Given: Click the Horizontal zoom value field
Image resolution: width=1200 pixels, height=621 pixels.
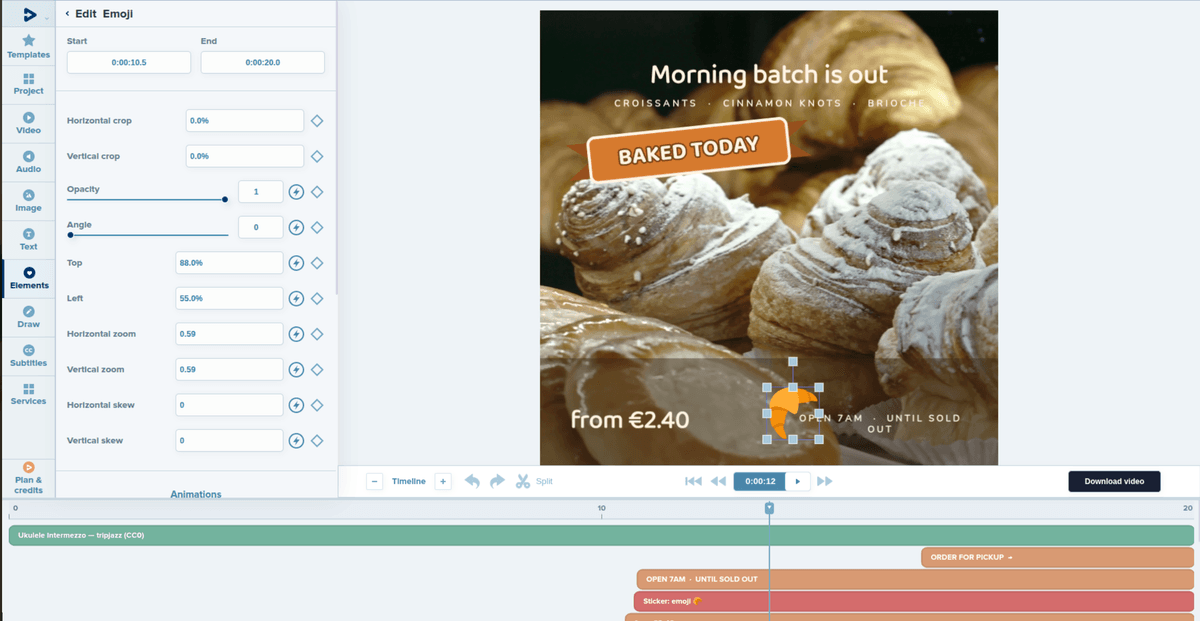Looking at the screenshot, I should click(229, 334).
